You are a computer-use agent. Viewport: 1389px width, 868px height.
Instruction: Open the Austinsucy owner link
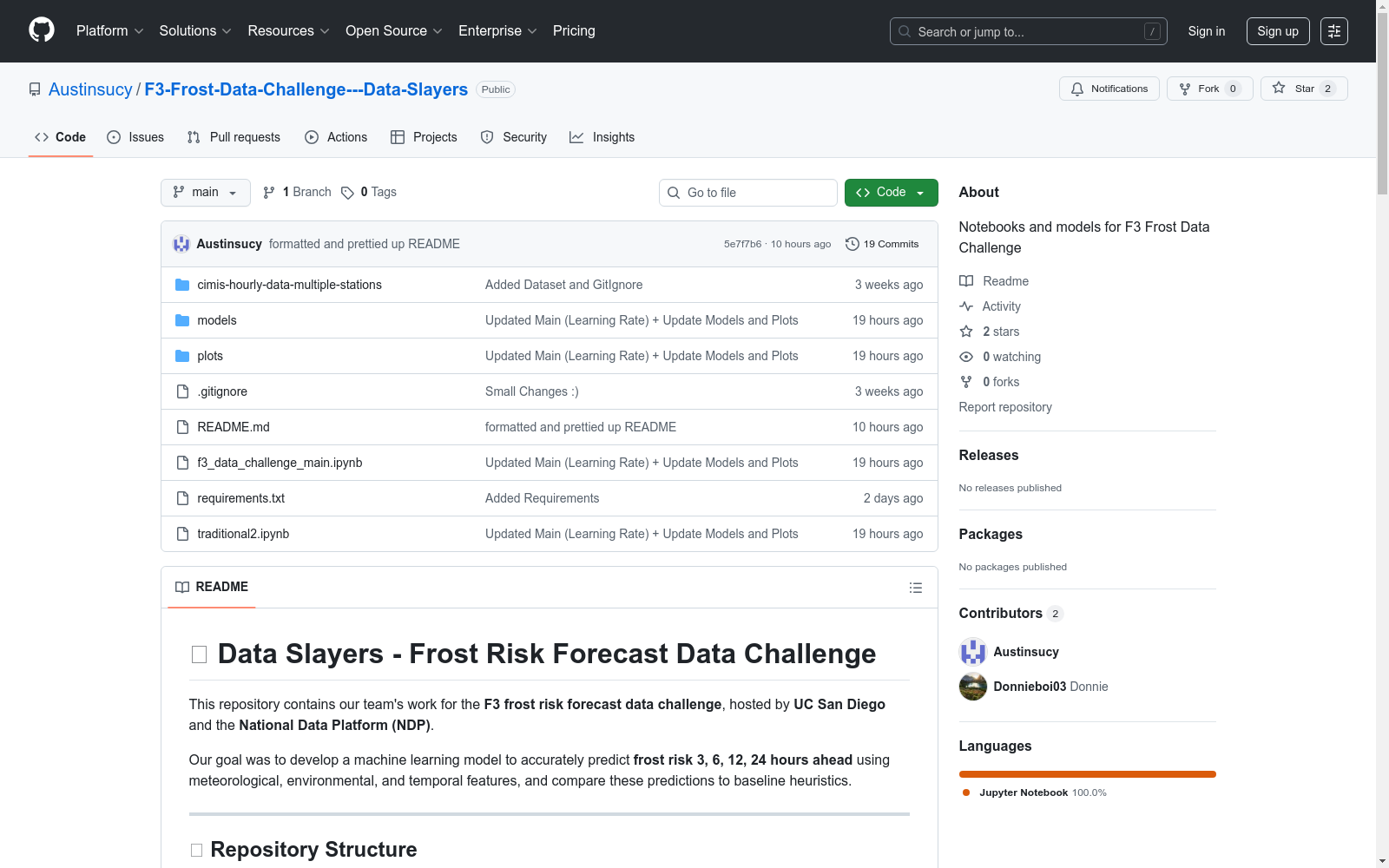[90, 89]
